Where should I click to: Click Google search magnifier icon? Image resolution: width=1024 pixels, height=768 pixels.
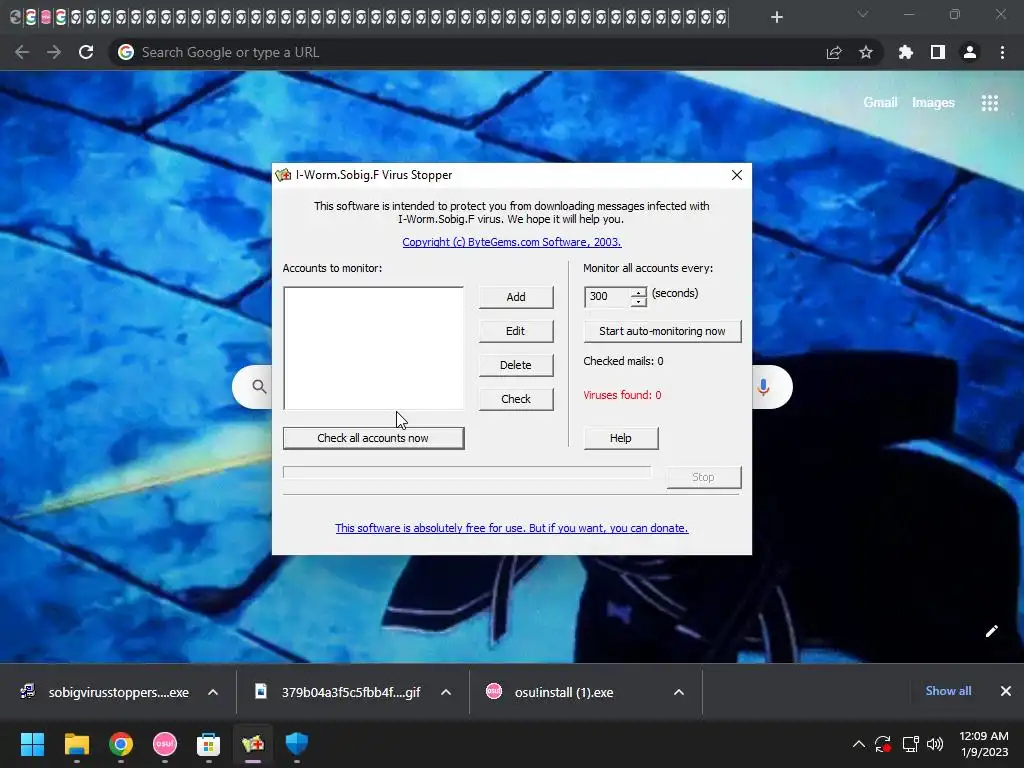tap(259, 387)
